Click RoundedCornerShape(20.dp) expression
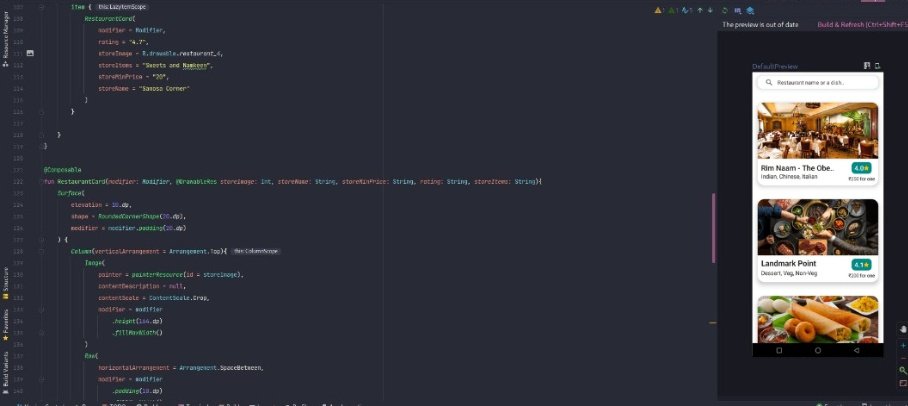The height and width of the screenshot is (406, 908). (142, 217)
